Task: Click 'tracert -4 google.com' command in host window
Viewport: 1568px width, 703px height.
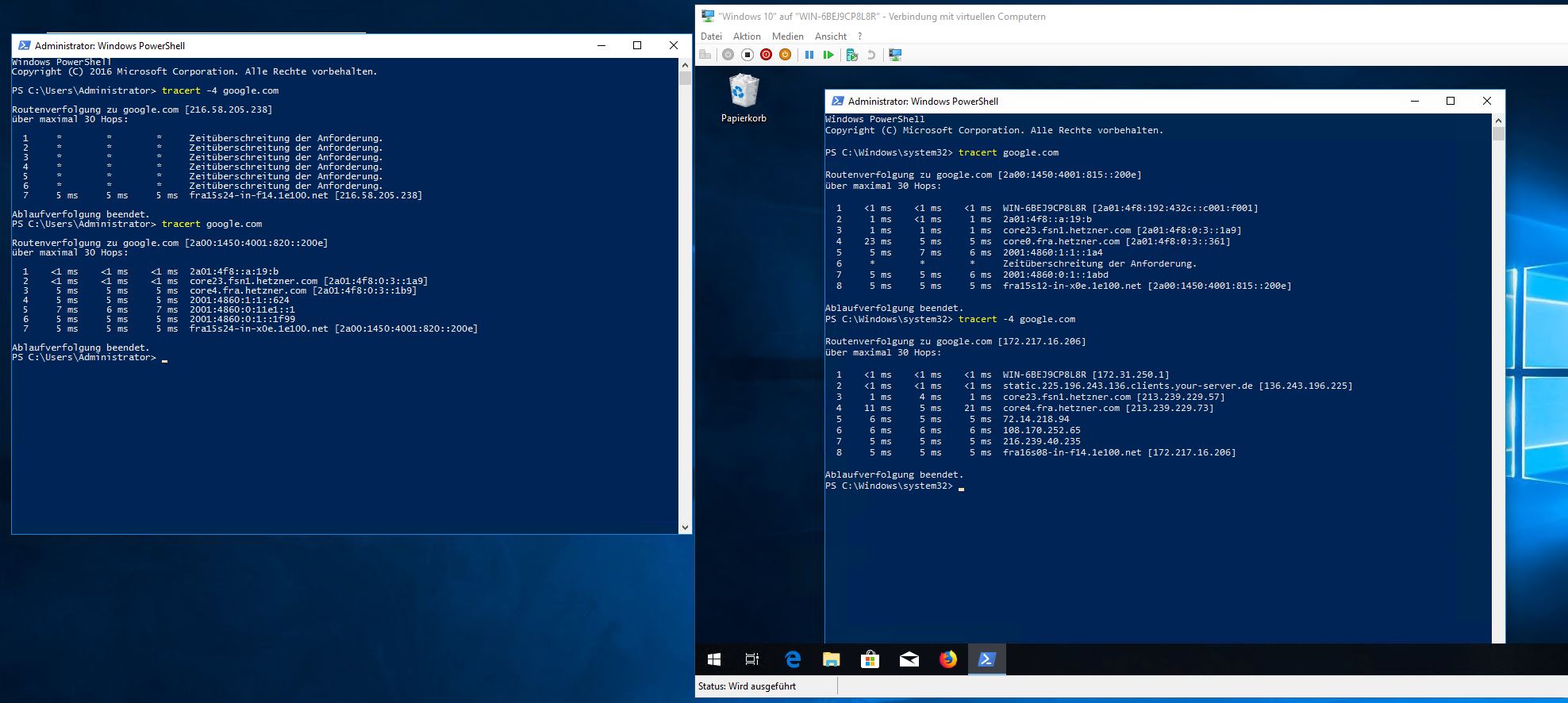Action: [x=220, y=90]
